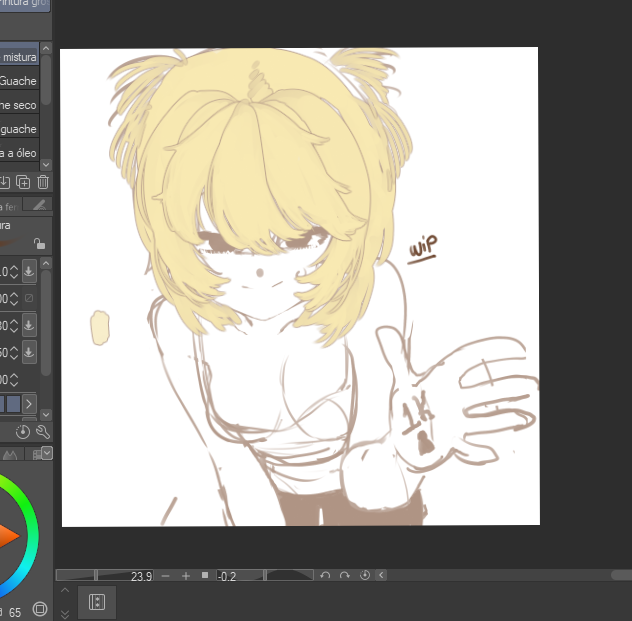Image resolution: width=632 pixels, height=621 pixels.
Task: Reset tool settings to initial values icon
Action: coord(23,432)
